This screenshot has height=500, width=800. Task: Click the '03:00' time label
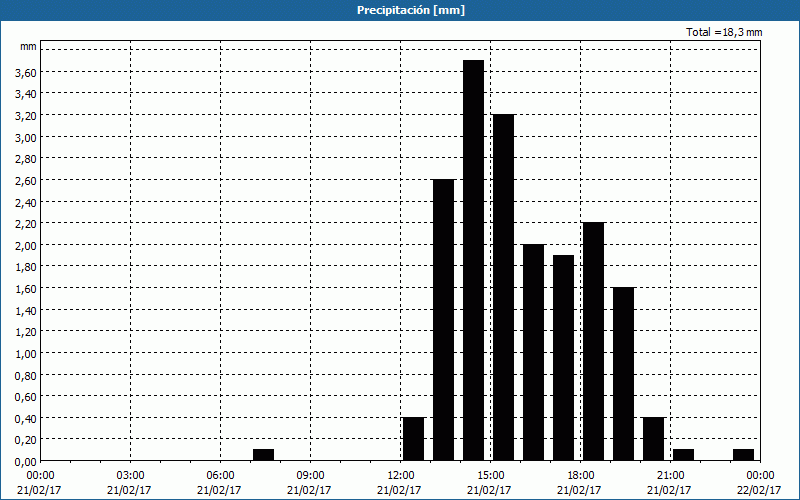[x=131, y=476]
